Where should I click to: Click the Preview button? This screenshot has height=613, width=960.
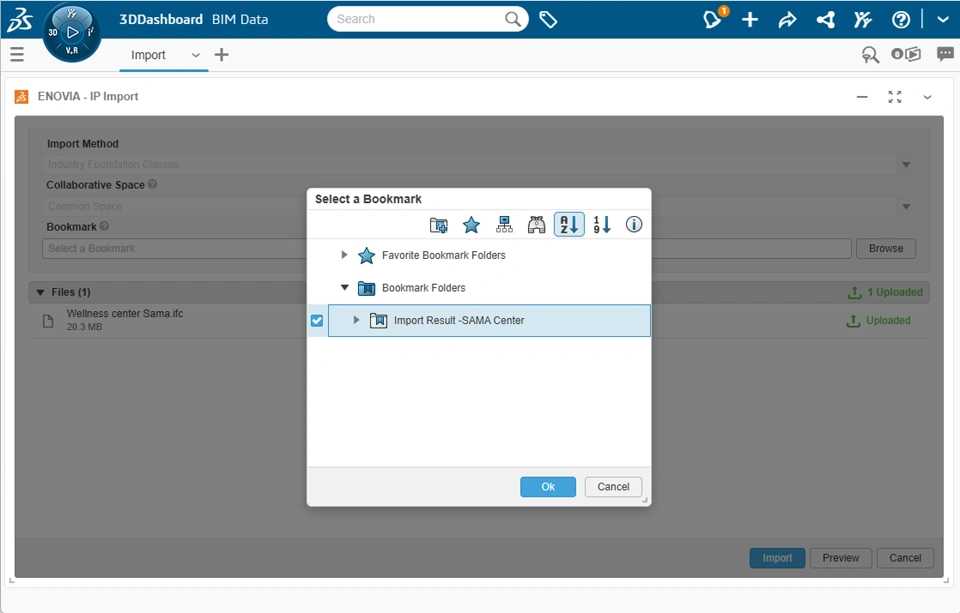tap(841, 558)
